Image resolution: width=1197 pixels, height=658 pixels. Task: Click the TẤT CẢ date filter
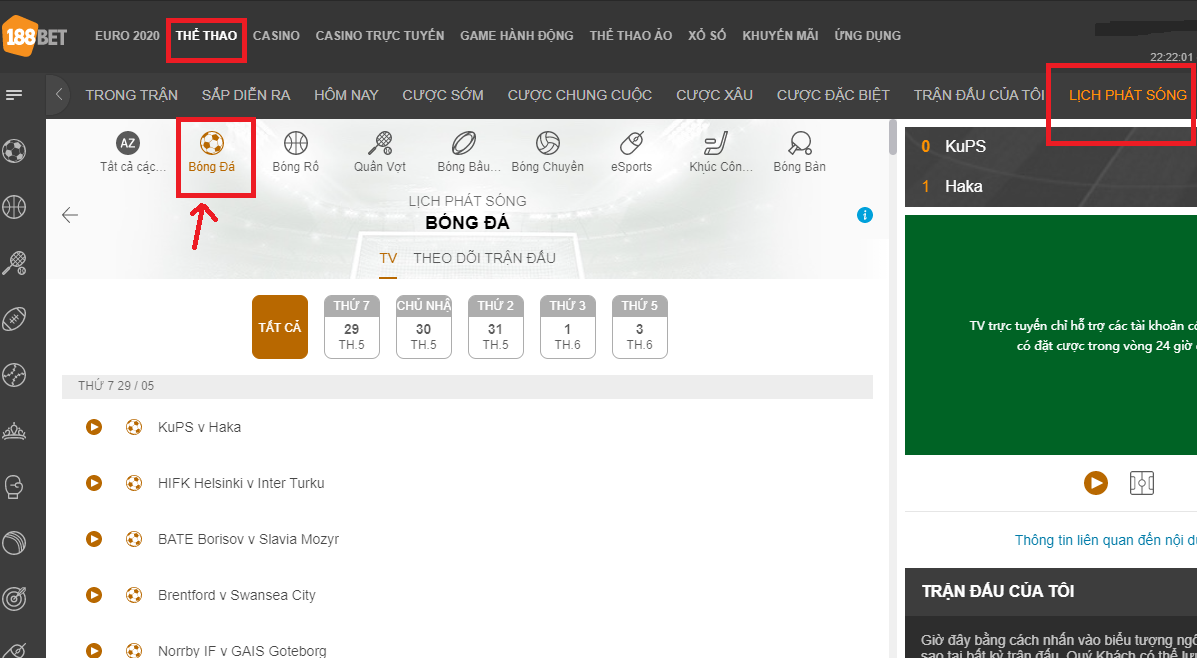pos(280,327)
